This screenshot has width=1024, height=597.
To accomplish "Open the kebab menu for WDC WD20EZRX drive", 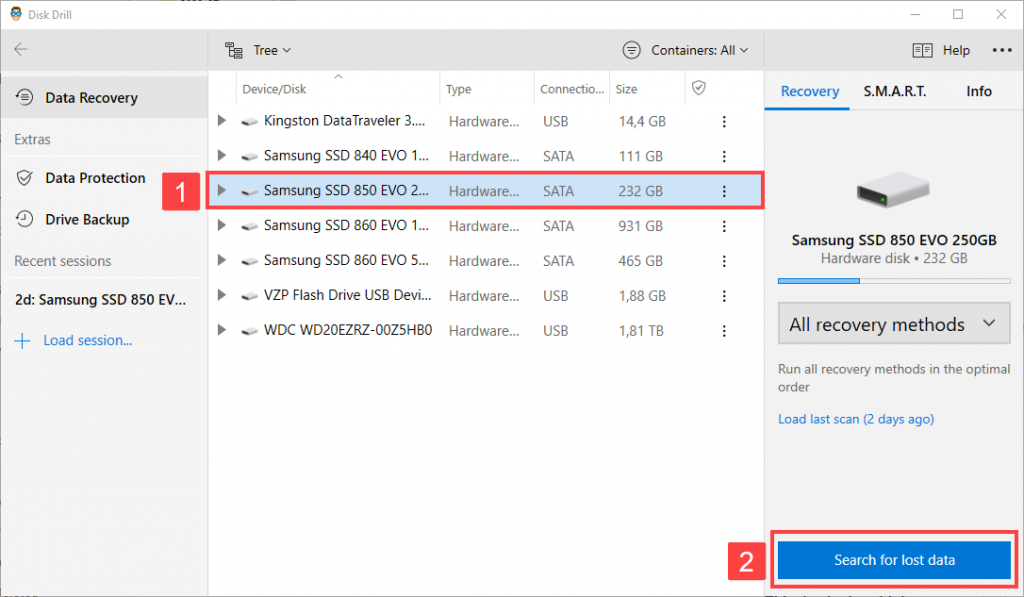I will (x=723, y=330).
